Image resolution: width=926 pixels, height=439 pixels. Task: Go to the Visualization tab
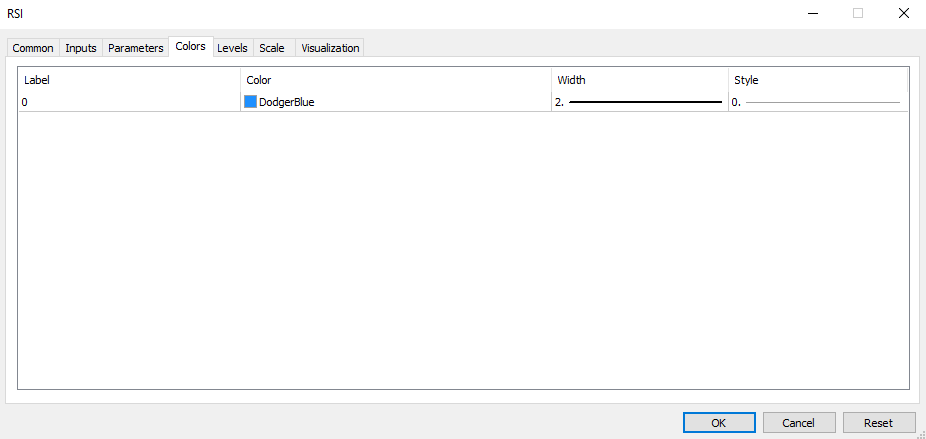[x=330, y=48]
